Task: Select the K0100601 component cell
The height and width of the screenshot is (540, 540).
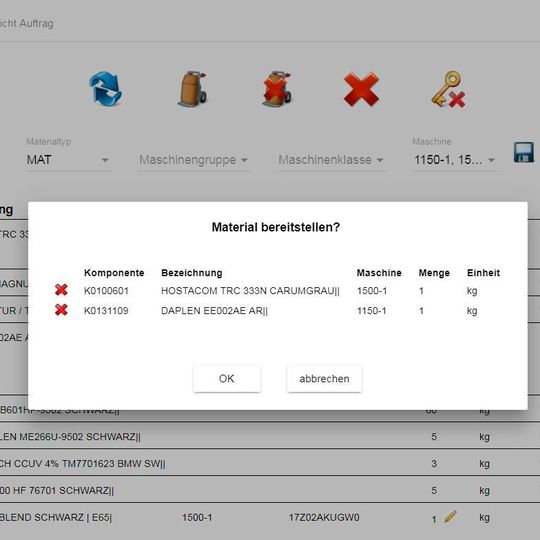Action: [106, 291]
